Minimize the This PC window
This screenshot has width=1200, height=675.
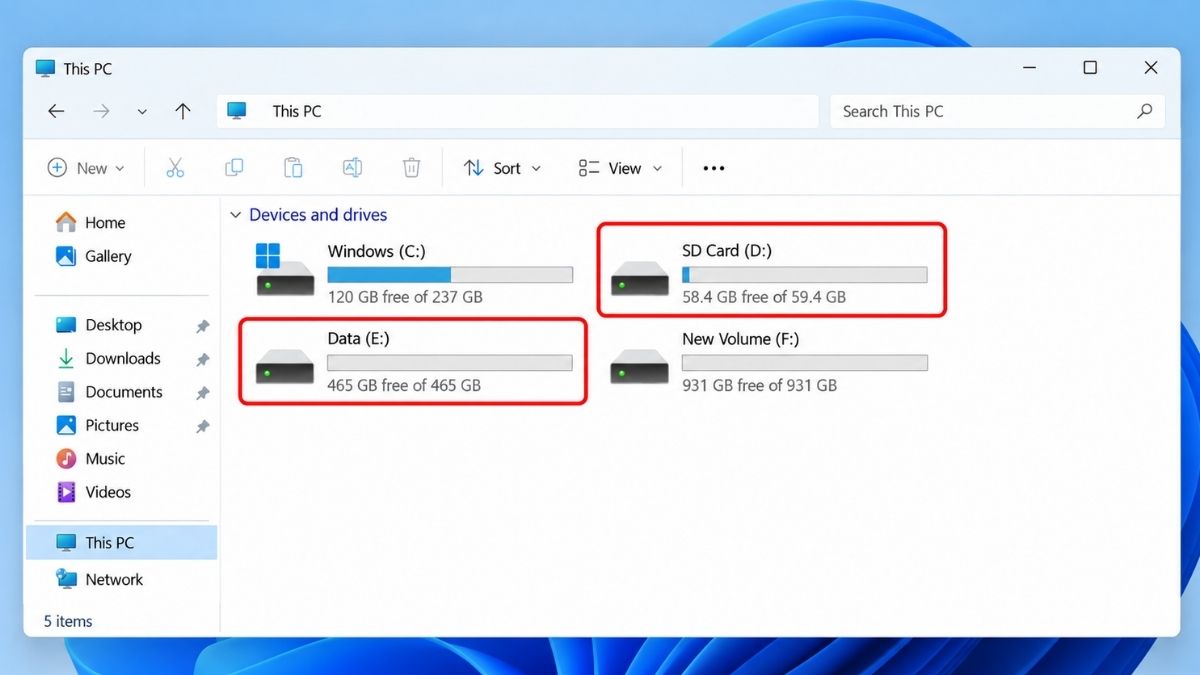coord(1030,68)
